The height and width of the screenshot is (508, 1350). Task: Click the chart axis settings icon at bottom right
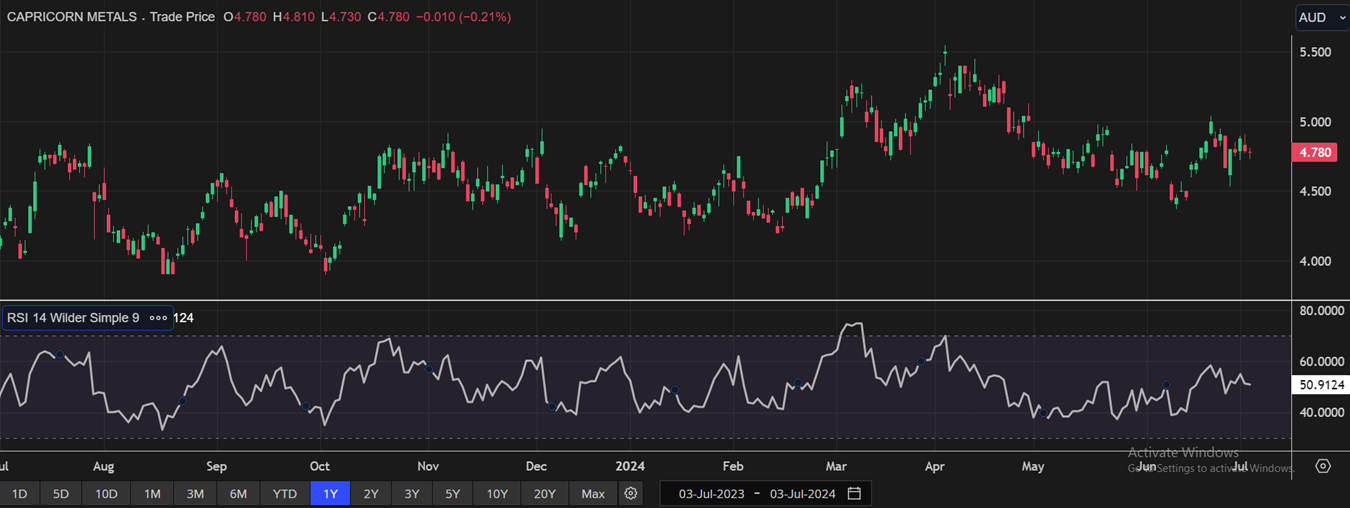coord(1323,466)
